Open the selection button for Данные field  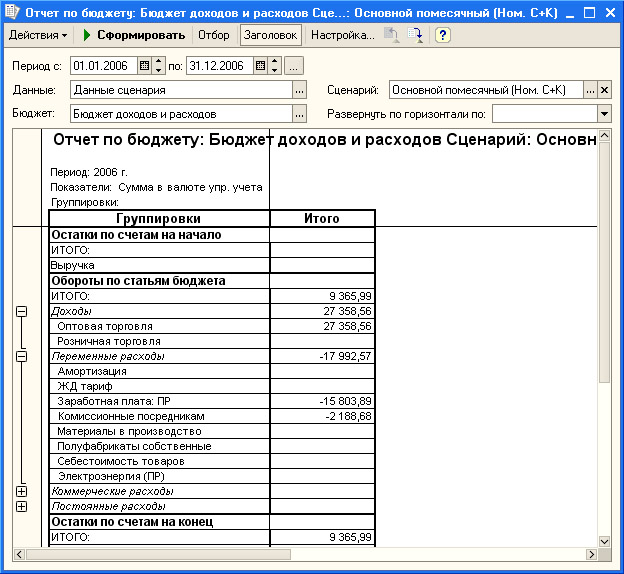click(x=299, y=90)
